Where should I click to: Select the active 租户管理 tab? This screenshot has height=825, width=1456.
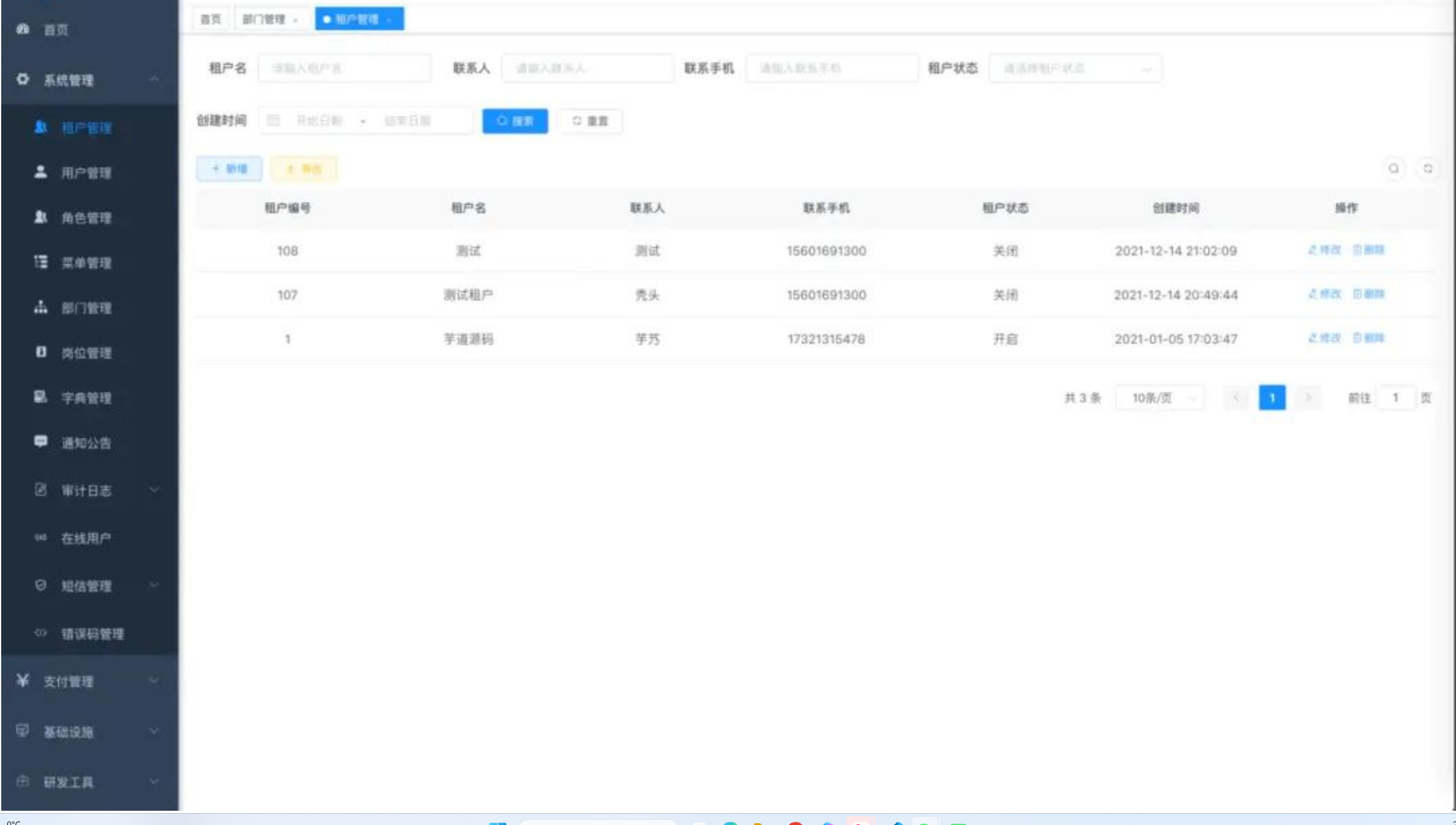(x=359, y=19)
